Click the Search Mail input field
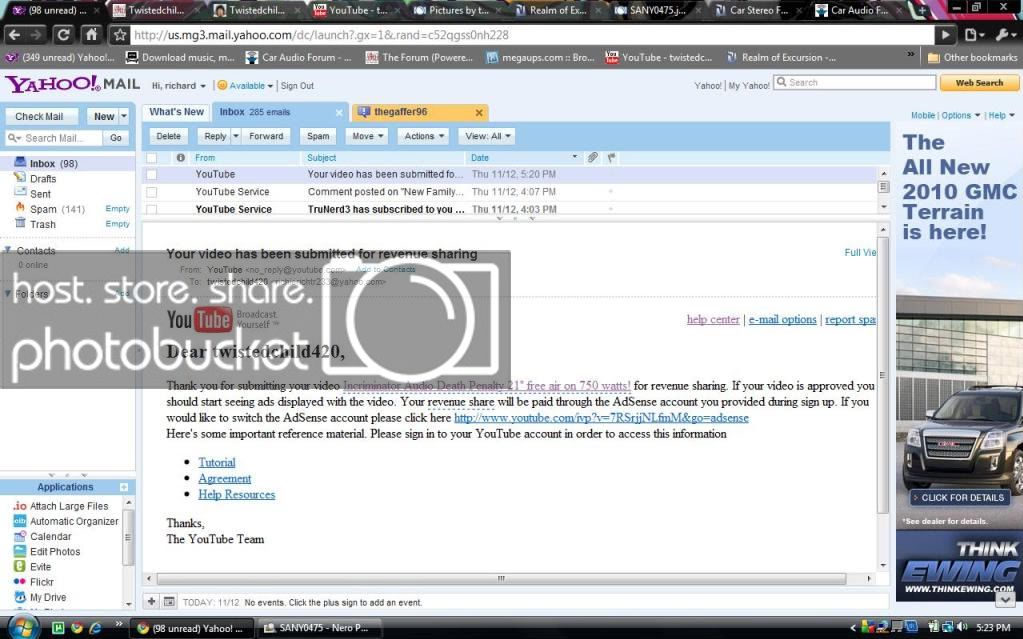This screenshot has width=1023, height=639. 53,138
